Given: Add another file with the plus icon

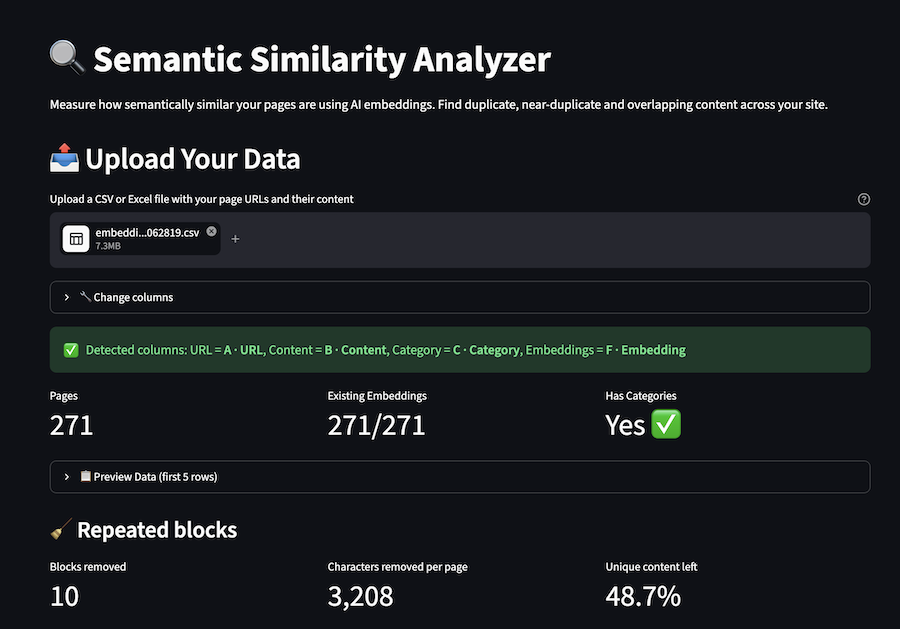Looking at the screenshot, I should pos(235,239).
